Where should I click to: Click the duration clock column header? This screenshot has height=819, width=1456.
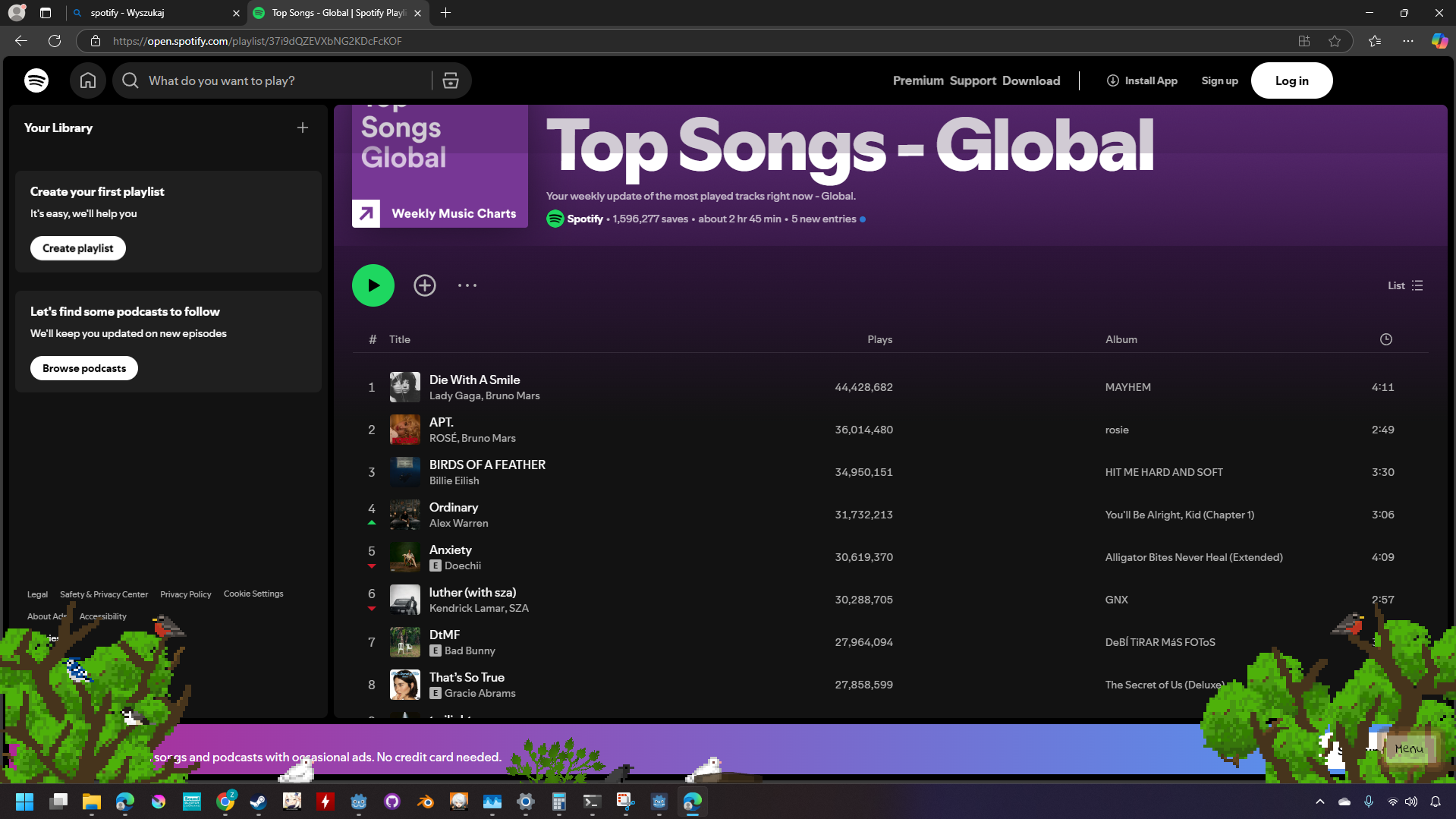point(1386,339)
